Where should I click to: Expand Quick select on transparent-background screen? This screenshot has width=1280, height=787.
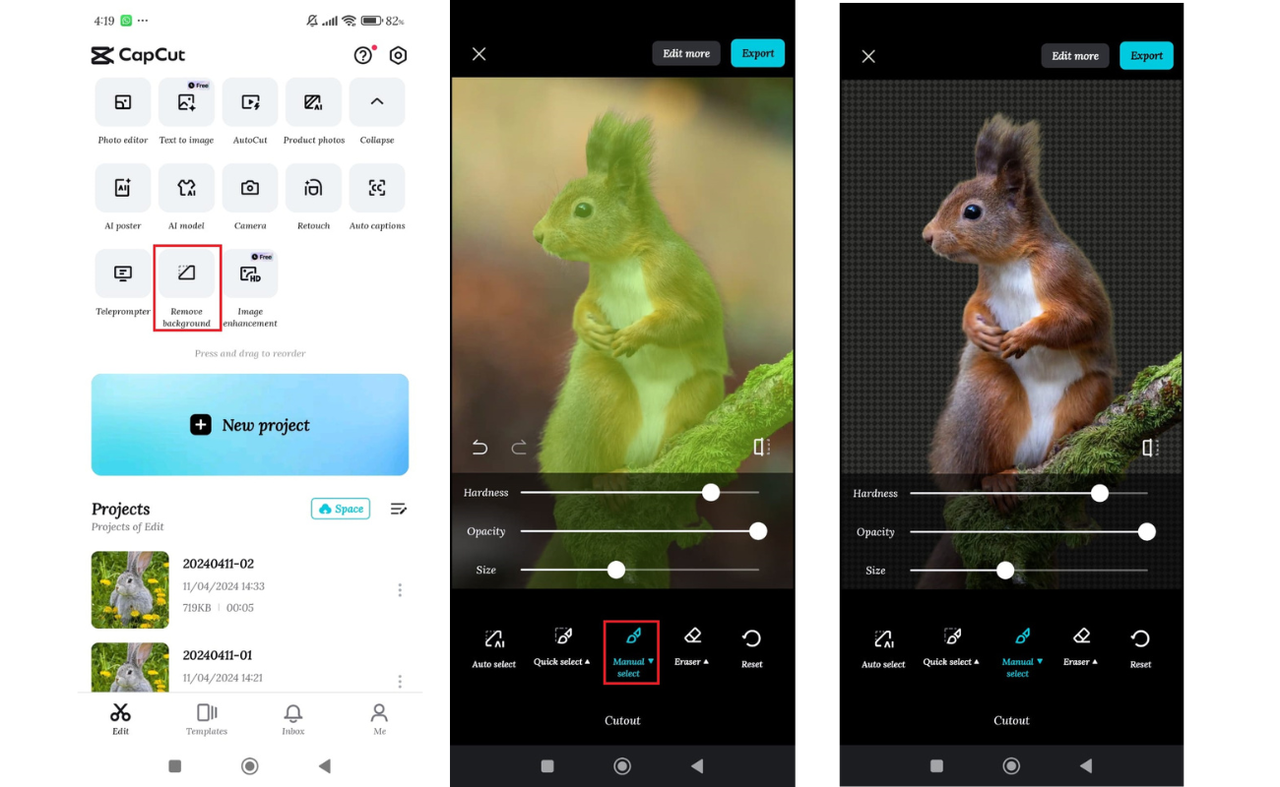[x=951, y=648]
